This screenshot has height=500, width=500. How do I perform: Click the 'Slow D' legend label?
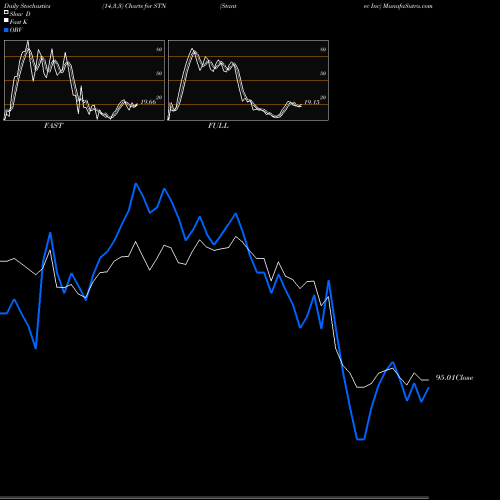[20, 14]
